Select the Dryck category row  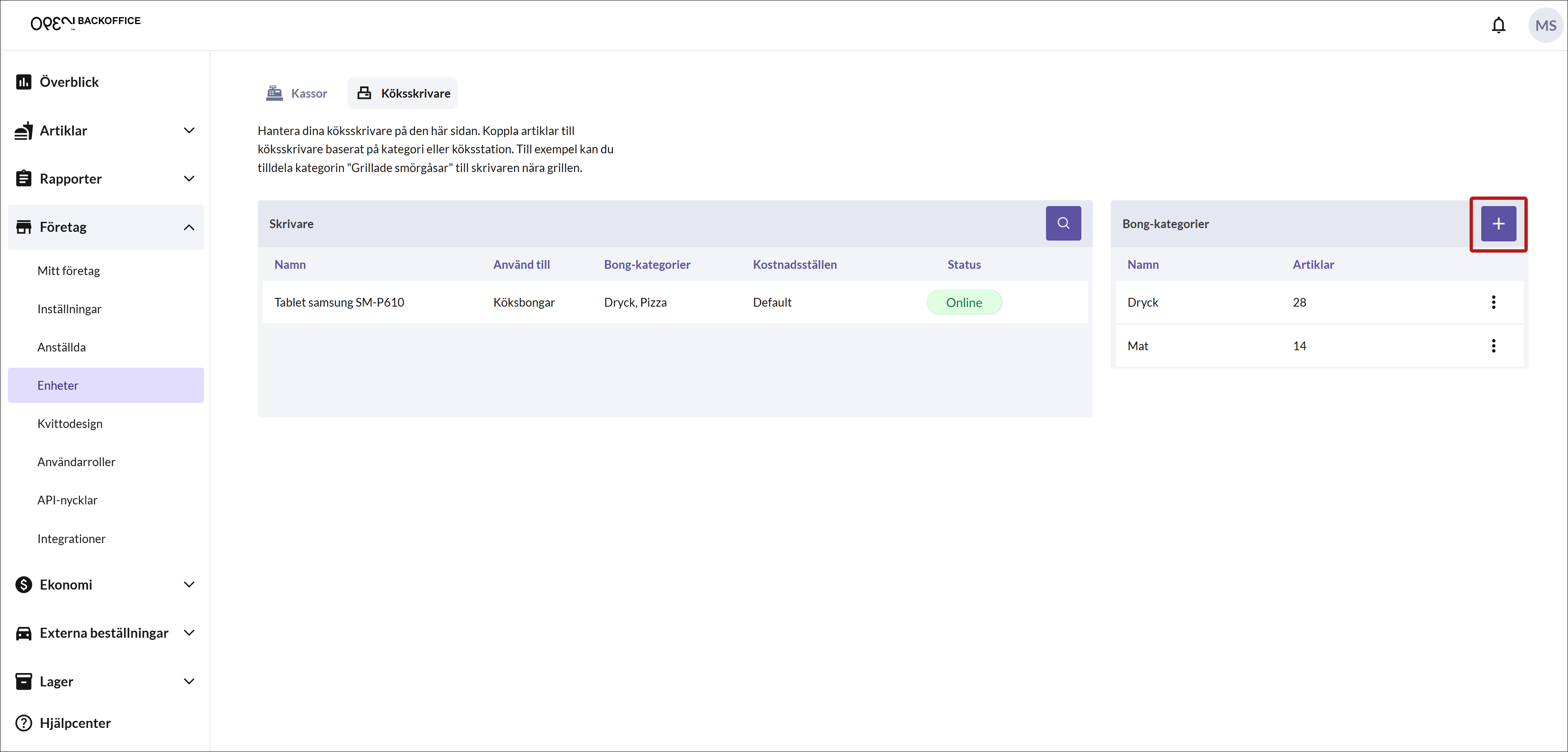click(1319, 302)
